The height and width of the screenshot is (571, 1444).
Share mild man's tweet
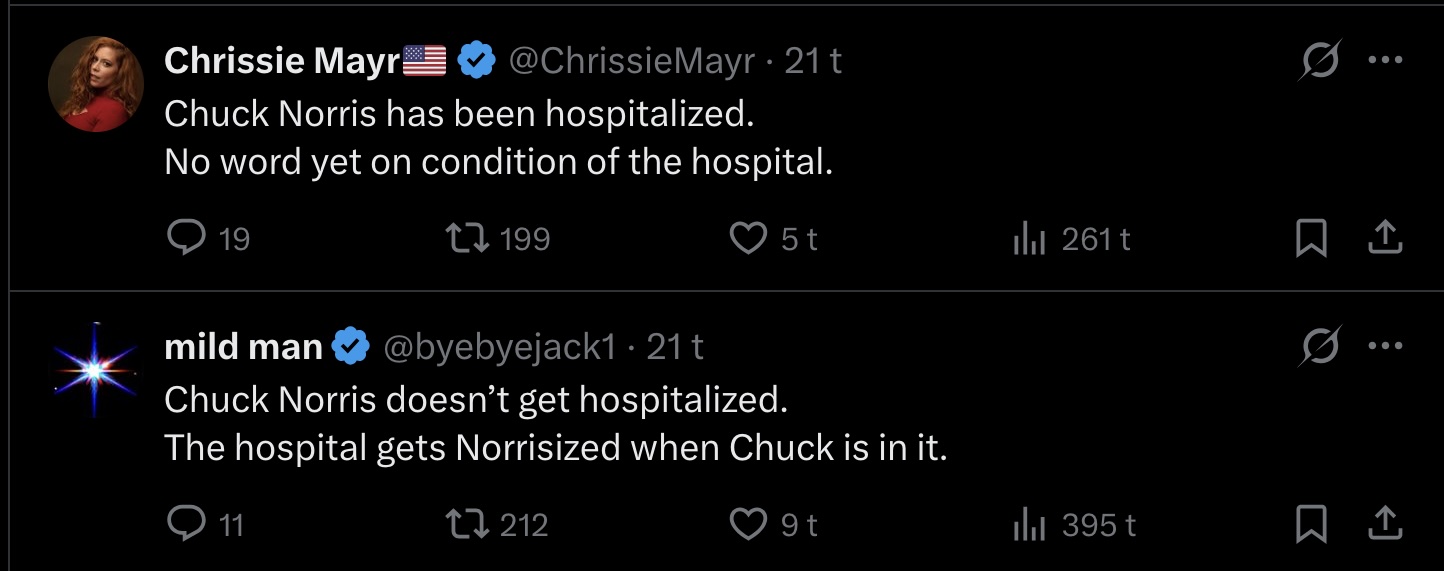tap(1385, 524)
